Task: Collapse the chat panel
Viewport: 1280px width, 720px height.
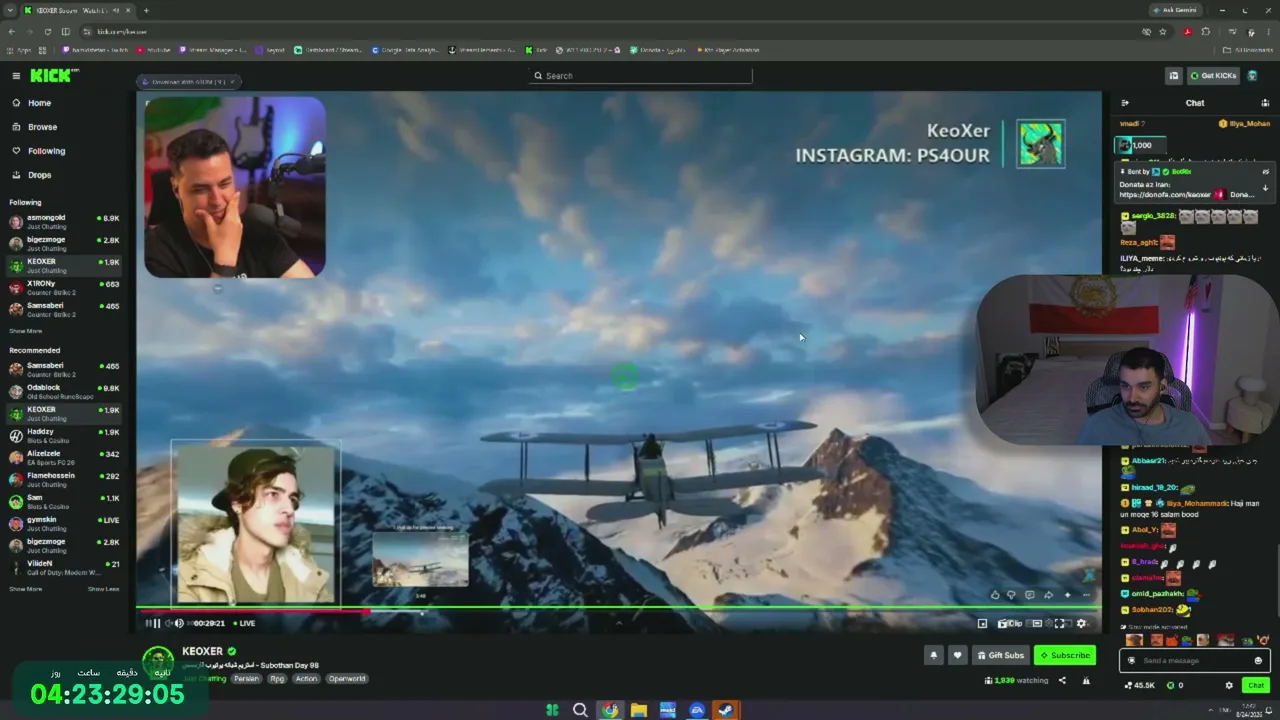Action: pyautogui.click(x=1125, y=103)
